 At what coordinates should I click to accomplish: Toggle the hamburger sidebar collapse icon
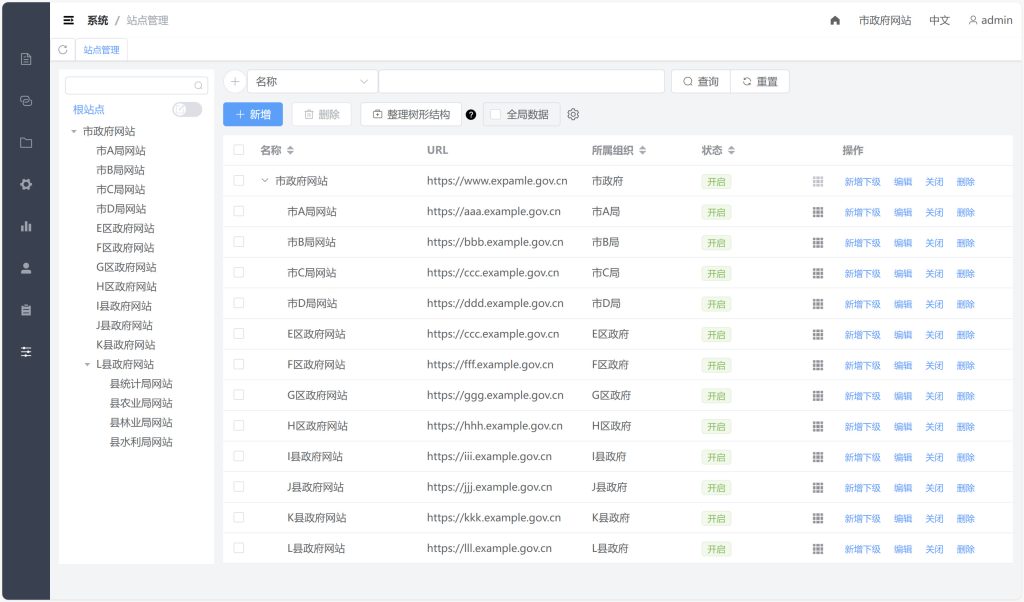pos(69,20)
